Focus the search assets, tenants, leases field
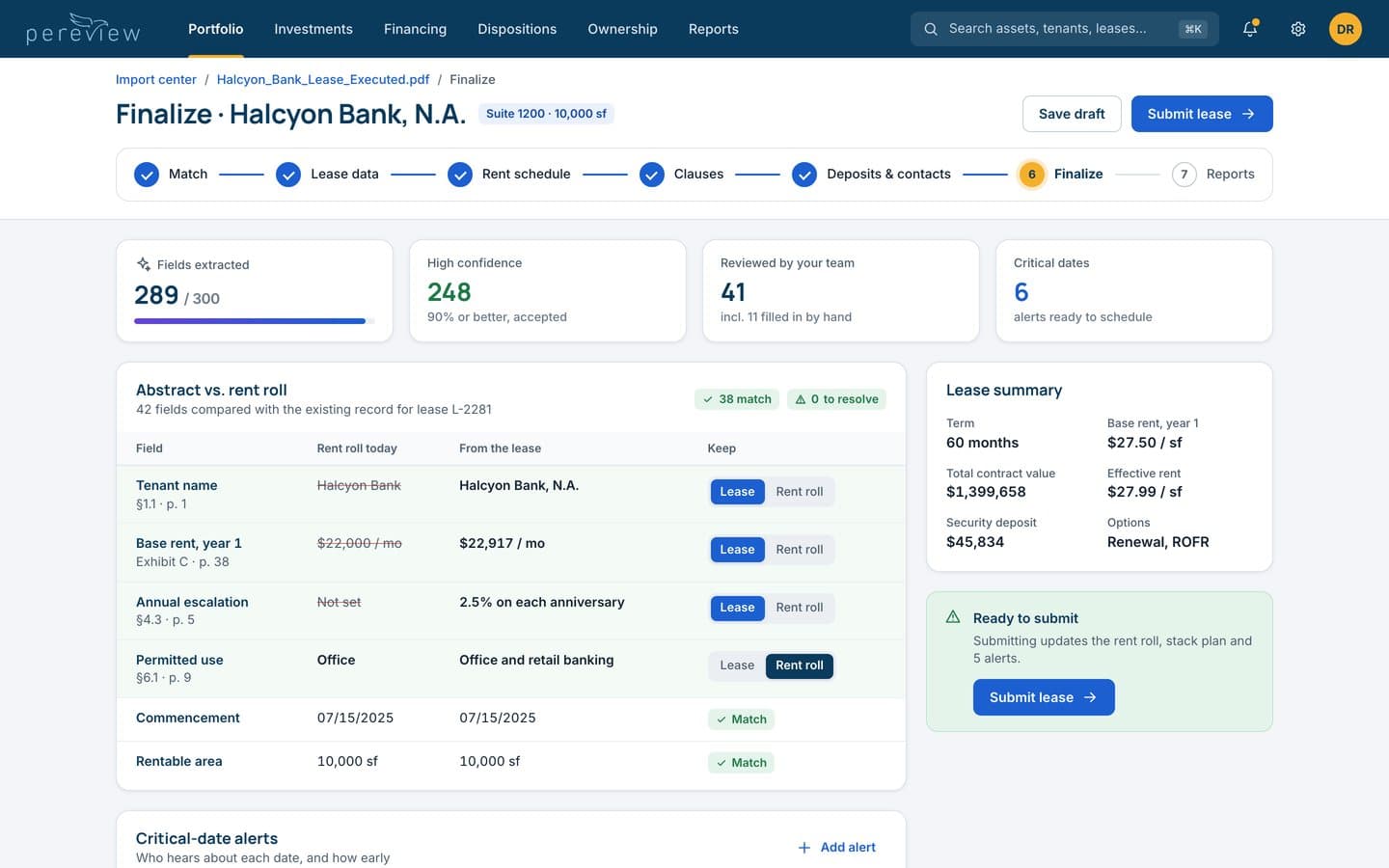 pos(1065,29)
